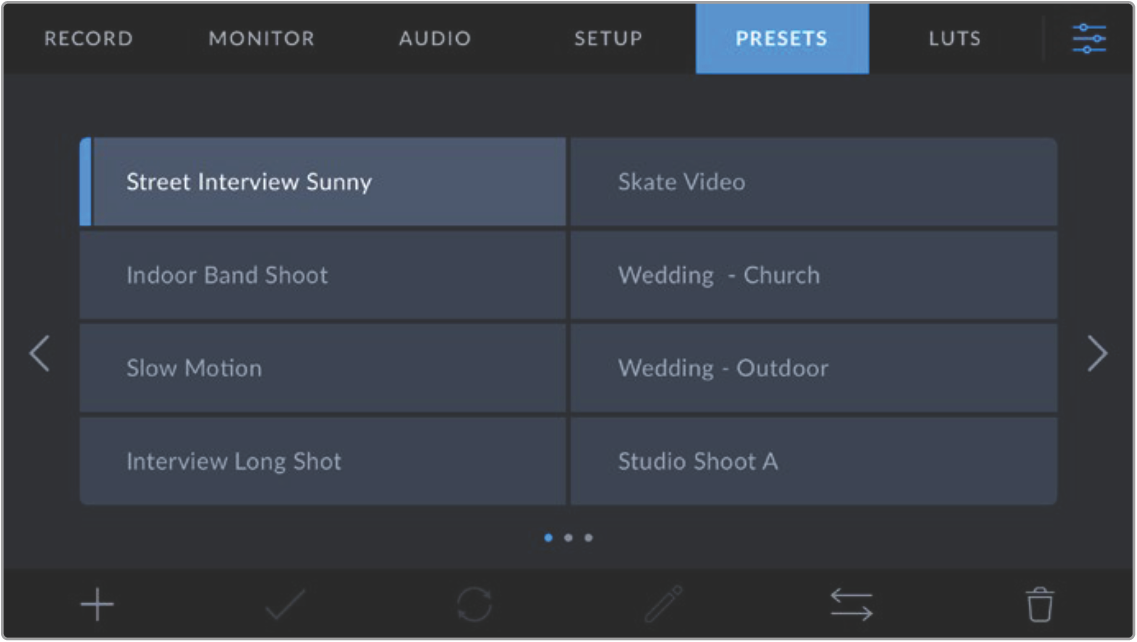This screenshot has height=642, width=1137.
Task: Choose the Indoor Band Shoot preset
Action: click(323, 275)
